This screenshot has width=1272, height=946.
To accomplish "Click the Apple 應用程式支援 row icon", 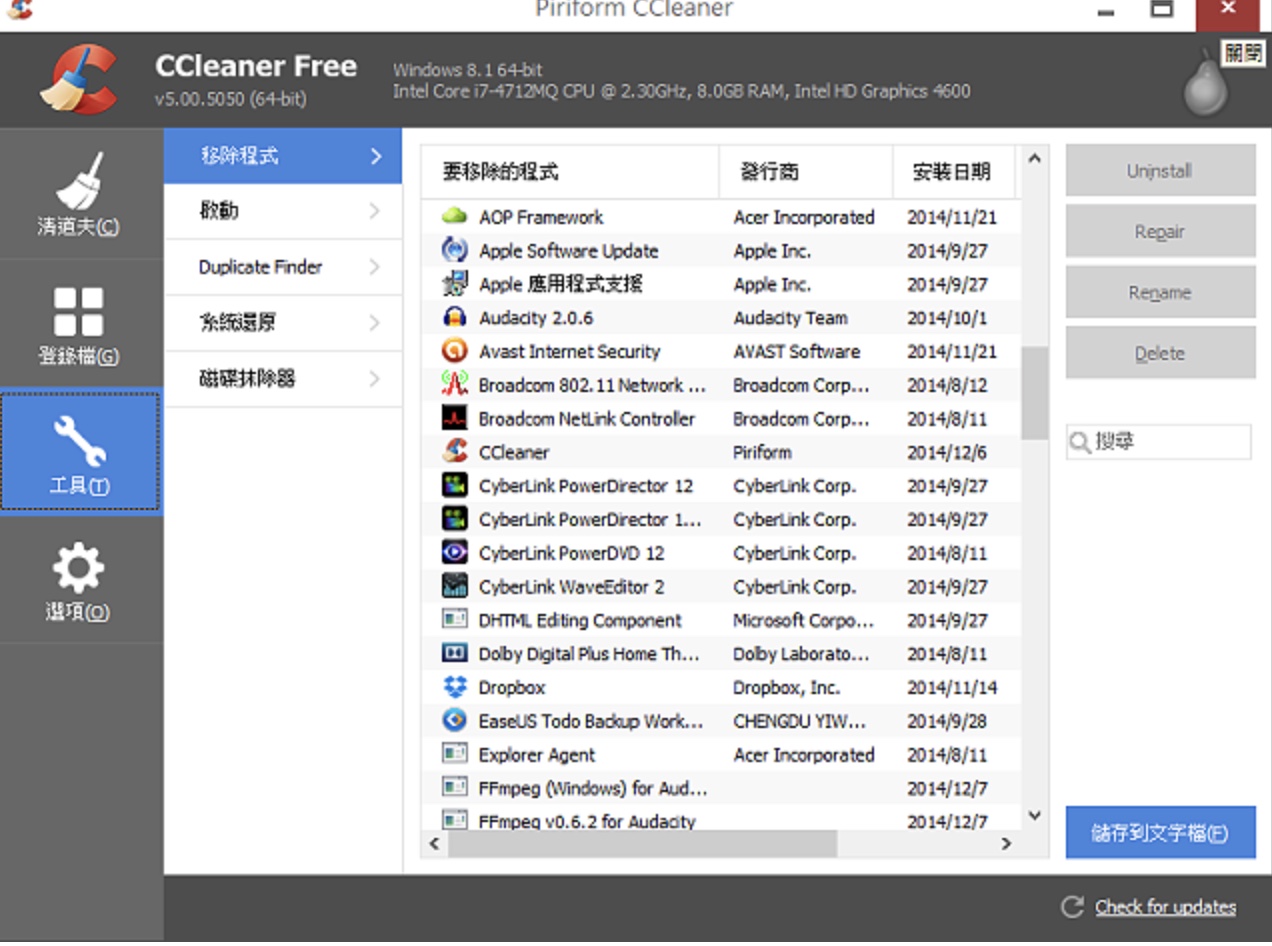I will coord(455,284).
